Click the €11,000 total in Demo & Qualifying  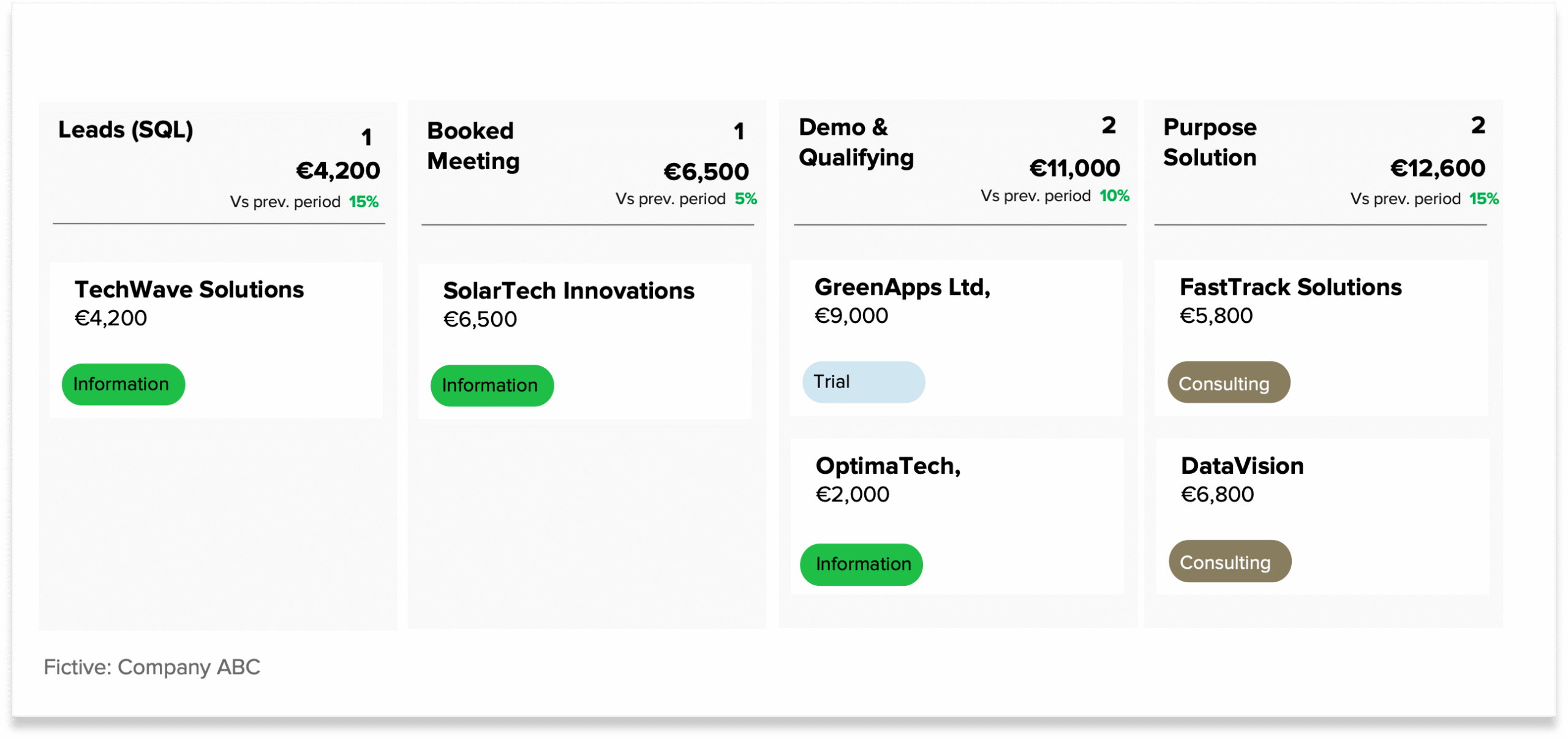(x=1074, y=169)
